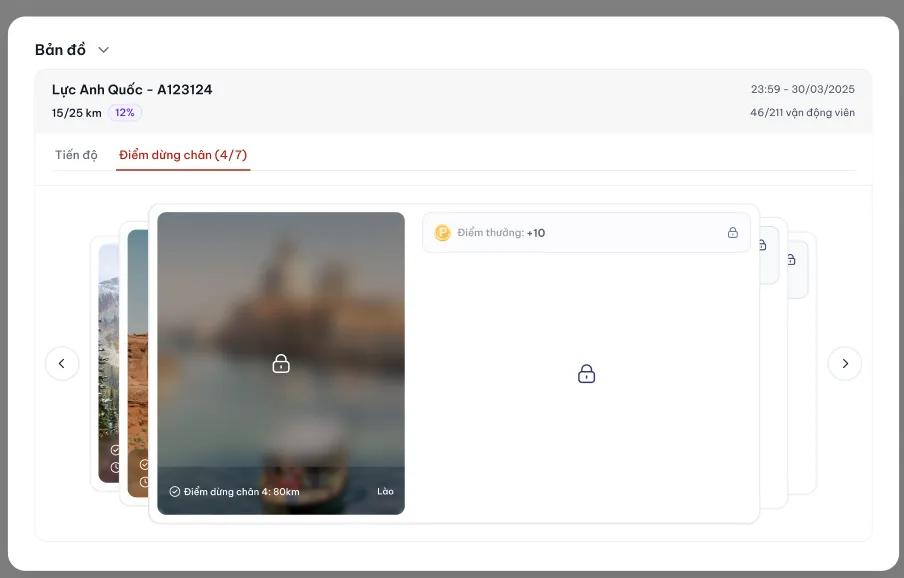
Task: Switch to the Tiến độ tab
Action: tap(76, 155)
